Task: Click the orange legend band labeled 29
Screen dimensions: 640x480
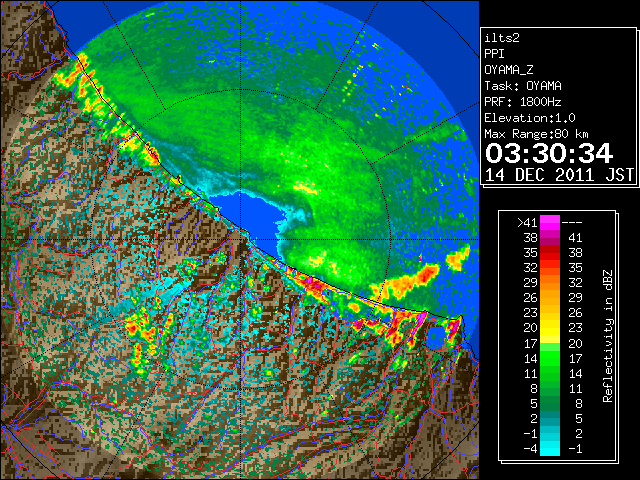Action: (550, 282)
